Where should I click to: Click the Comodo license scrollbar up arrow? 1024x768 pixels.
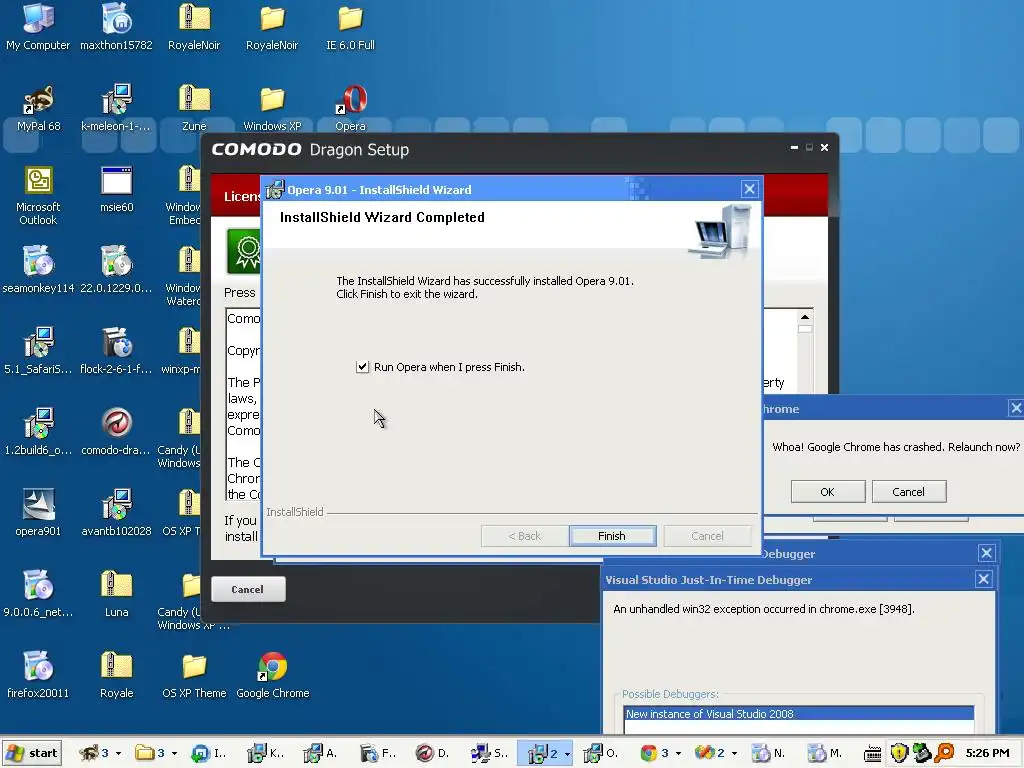(805, 317)
